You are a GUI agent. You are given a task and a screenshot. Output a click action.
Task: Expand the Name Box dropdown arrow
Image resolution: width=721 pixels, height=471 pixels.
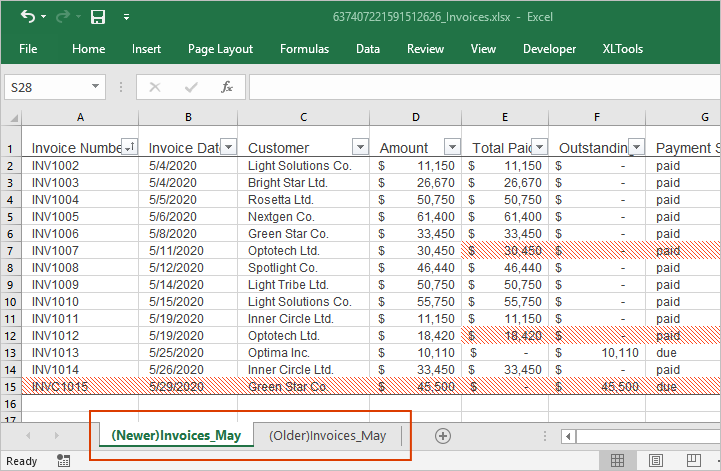coord(95,87)
